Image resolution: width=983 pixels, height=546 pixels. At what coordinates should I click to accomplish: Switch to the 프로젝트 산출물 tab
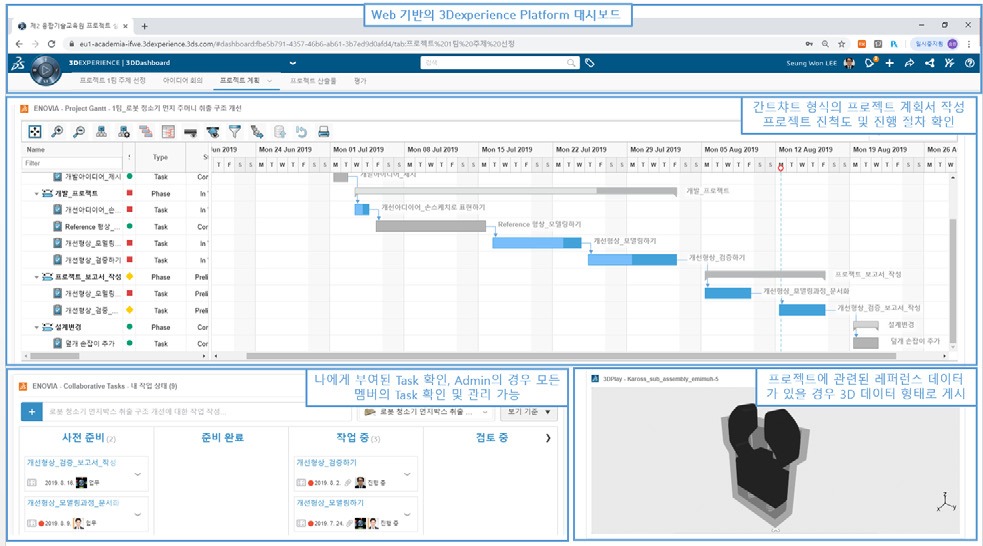click(x=312, y=80)
